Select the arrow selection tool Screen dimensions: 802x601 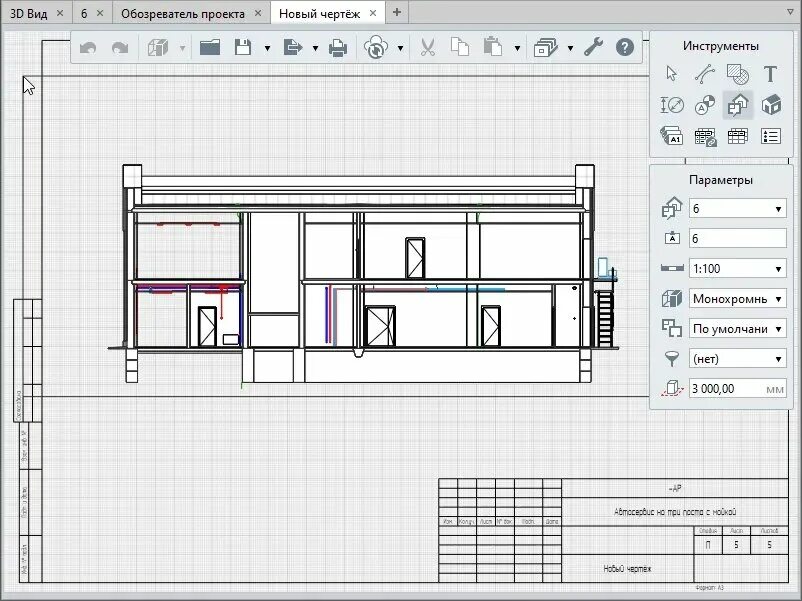[672, 74]
